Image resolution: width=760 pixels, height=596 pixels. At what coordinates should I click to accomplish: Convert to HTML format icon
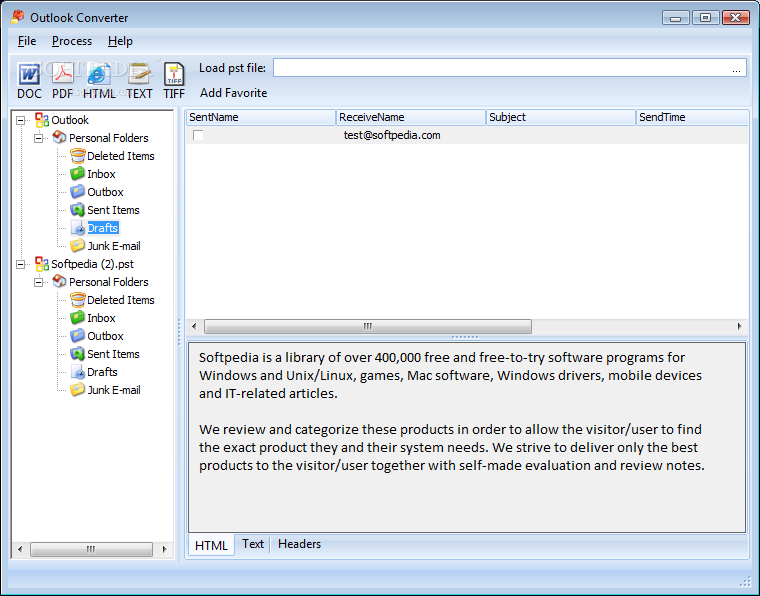coord(99,74)
